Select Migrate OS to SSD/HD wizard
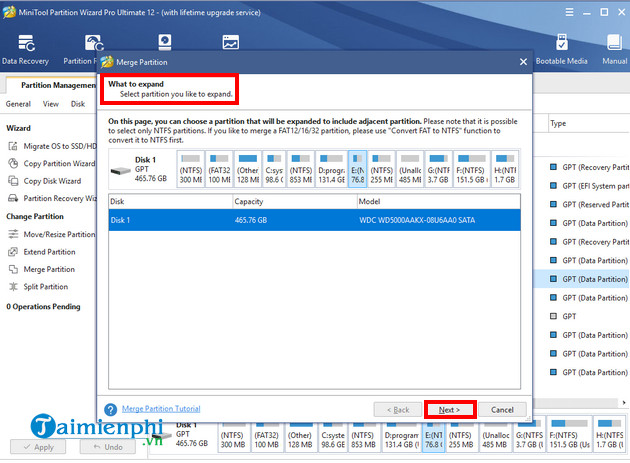The height and width of the screenshot is (463, 630). click(x=60, y=146)
